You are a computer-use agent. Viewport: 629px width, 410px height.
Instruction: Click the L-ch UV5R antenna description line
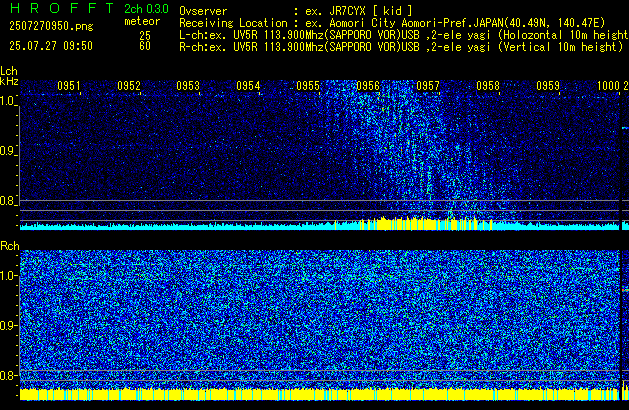point(404,35)
